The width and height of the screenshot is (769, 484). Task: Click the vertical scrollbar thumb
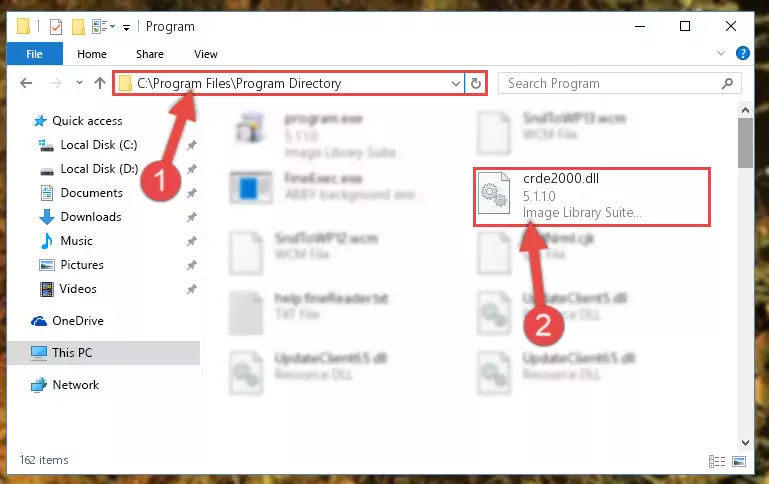pos(745,143)
